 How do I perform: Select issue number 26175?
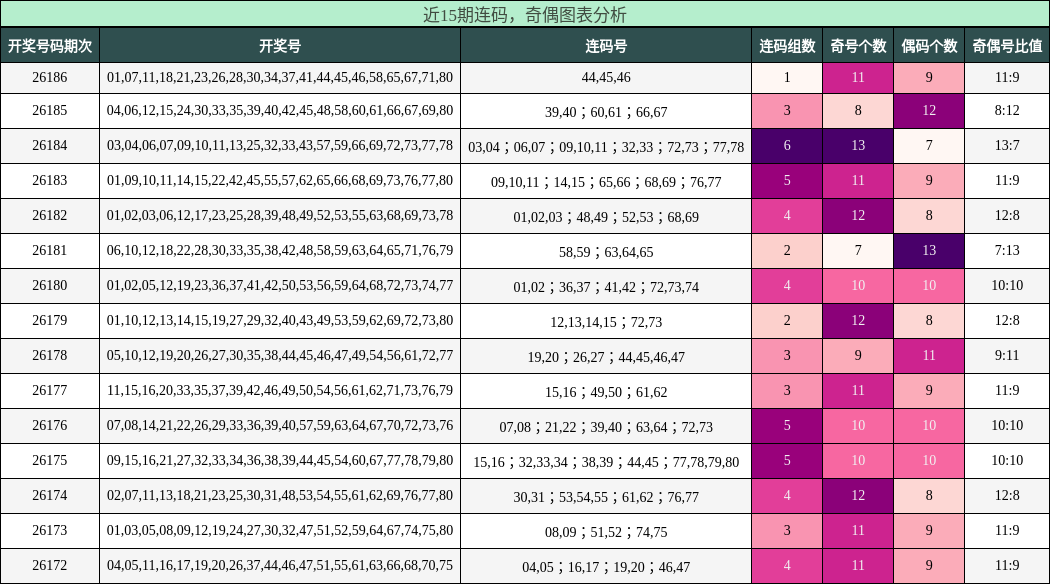[50, 460]
